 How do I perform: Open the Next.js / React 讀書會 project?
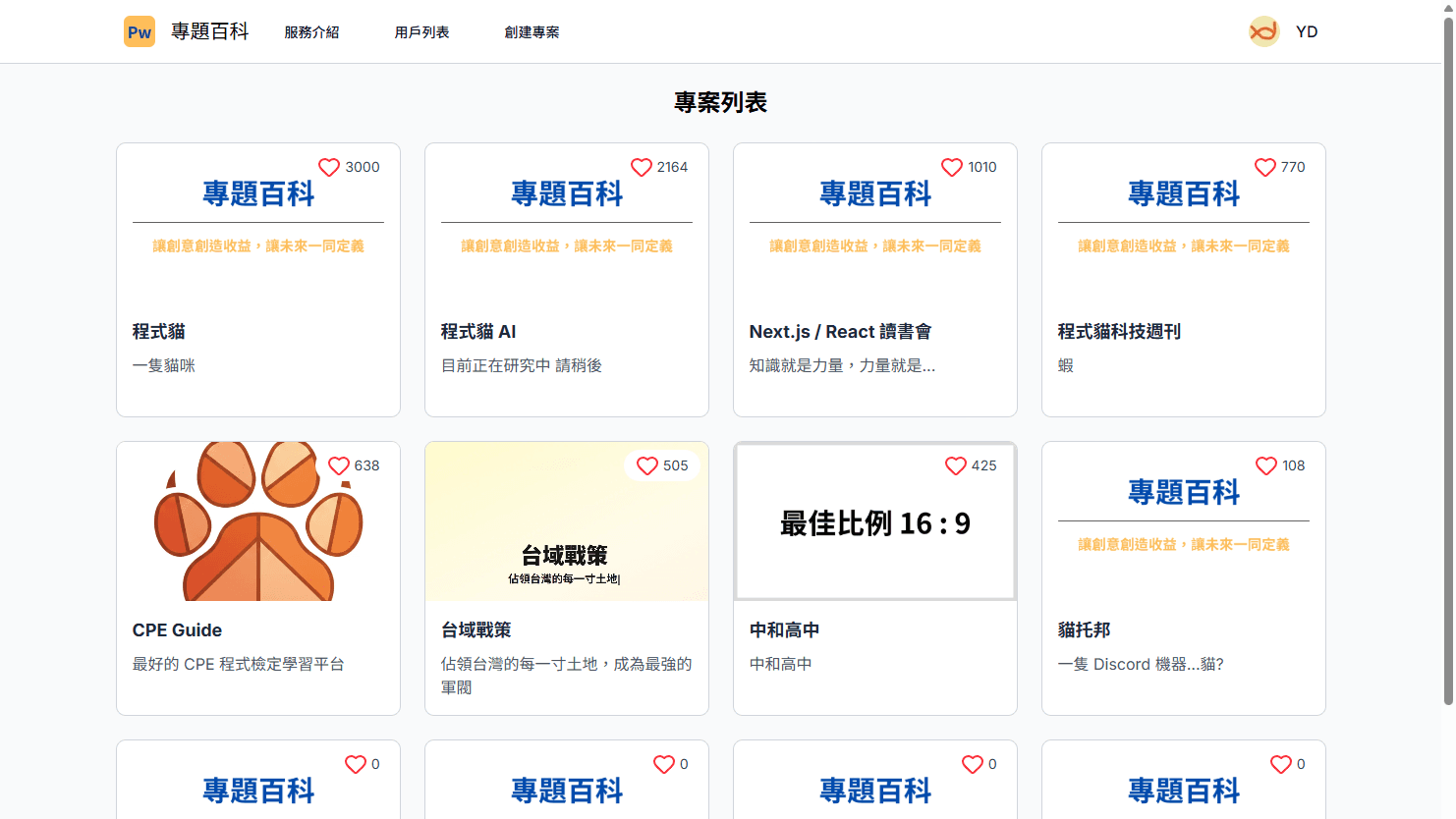click(x=840, y=332)
